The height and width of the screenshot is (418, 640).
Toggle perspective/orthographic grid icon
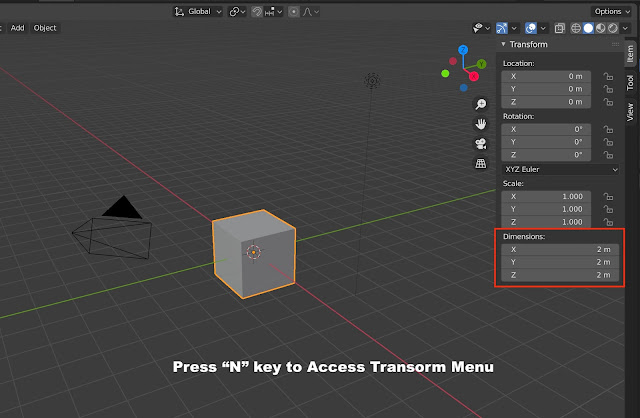[x=481, y=163]
